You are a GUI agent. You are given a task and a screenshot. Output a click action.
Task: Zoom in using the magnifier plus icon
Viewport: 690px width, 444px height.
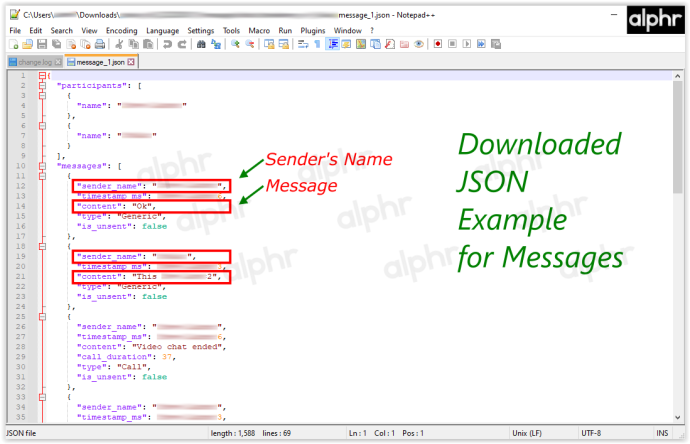point(235,44)
